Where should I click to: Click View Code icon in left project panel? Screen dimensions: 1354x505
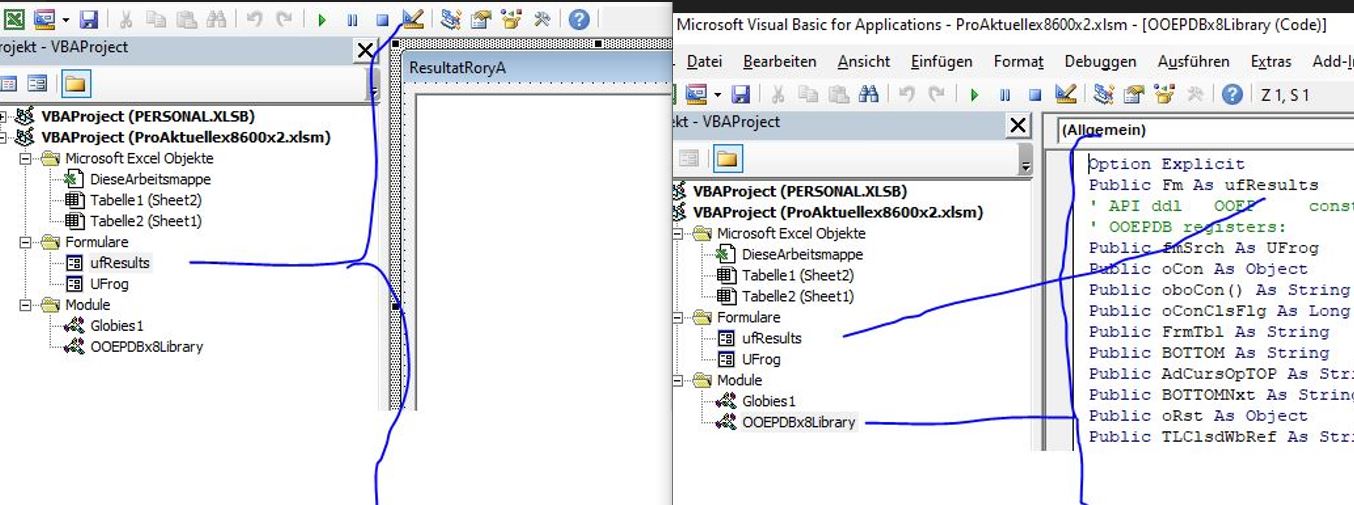pyautogui.click(x=8, y=84)
